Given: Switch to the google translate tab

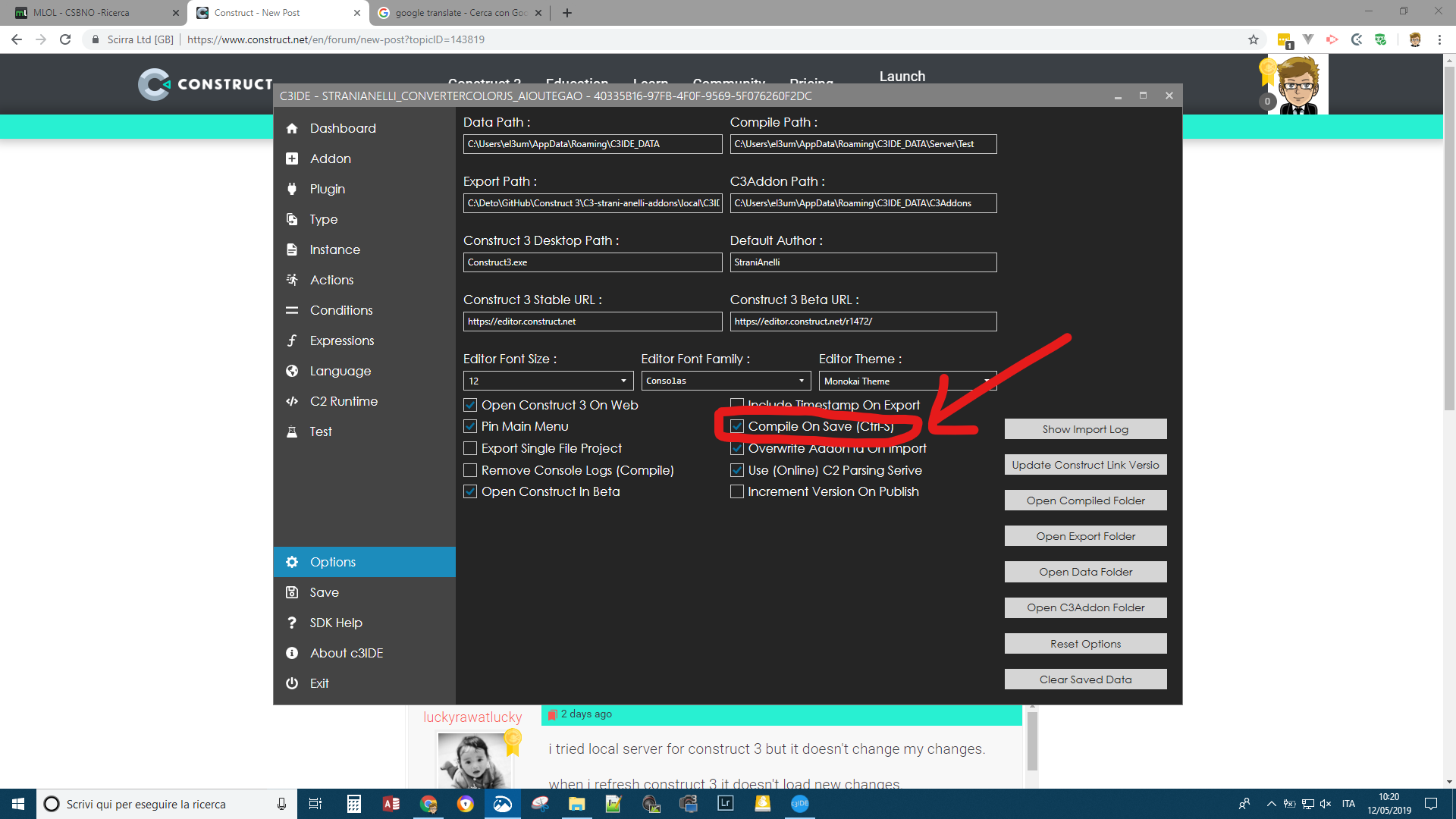Looking at the screenshot, I should pyautogui.click(x=460, y=13).
